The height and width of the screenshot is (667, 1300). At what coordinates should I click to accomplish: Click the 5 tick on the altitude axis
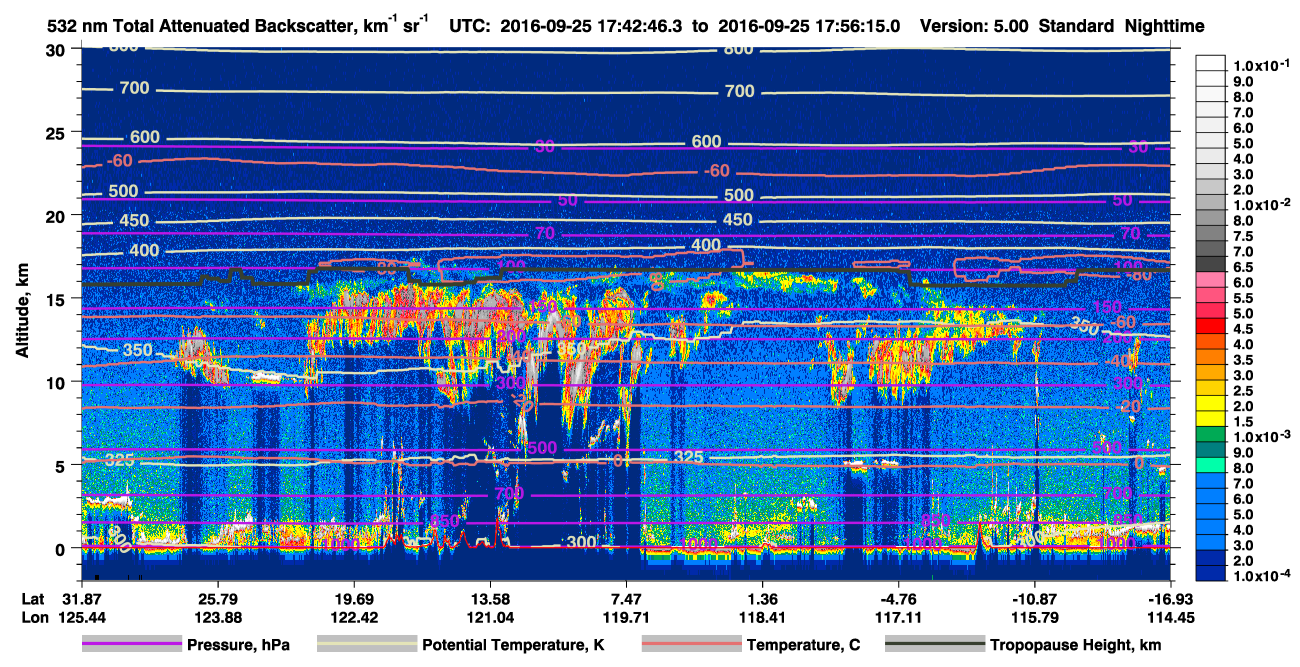pos(61,465)
